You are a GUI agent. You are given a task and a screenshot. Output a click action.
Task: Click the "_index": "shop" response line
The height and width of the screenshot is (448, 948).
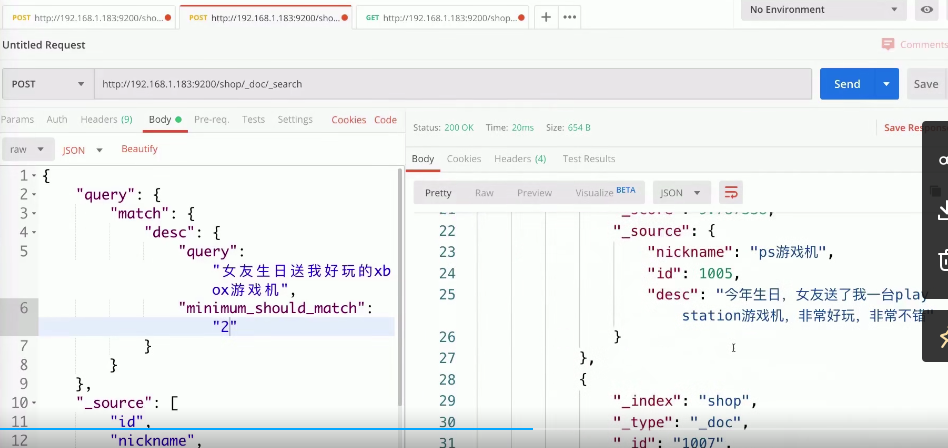[685, 400]
